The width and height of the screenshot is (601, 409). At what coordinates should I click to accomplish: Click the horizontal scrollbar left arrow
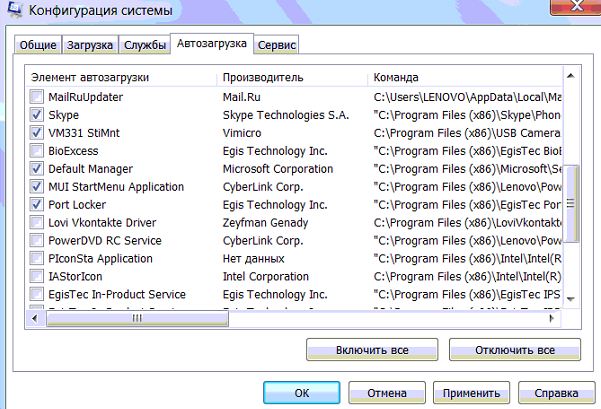35,318
